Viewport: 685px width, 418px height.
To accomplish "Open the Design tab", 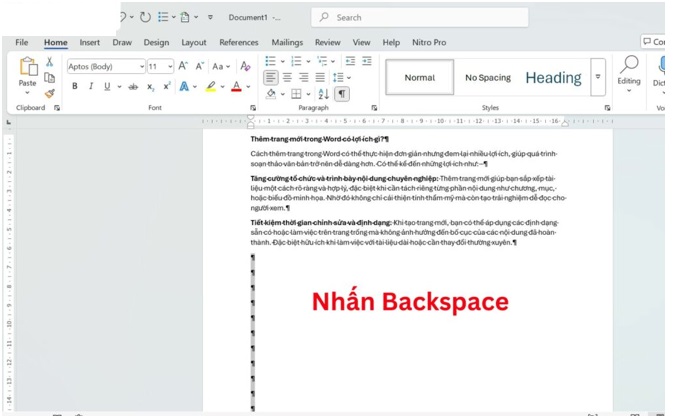I will point(156,42).
